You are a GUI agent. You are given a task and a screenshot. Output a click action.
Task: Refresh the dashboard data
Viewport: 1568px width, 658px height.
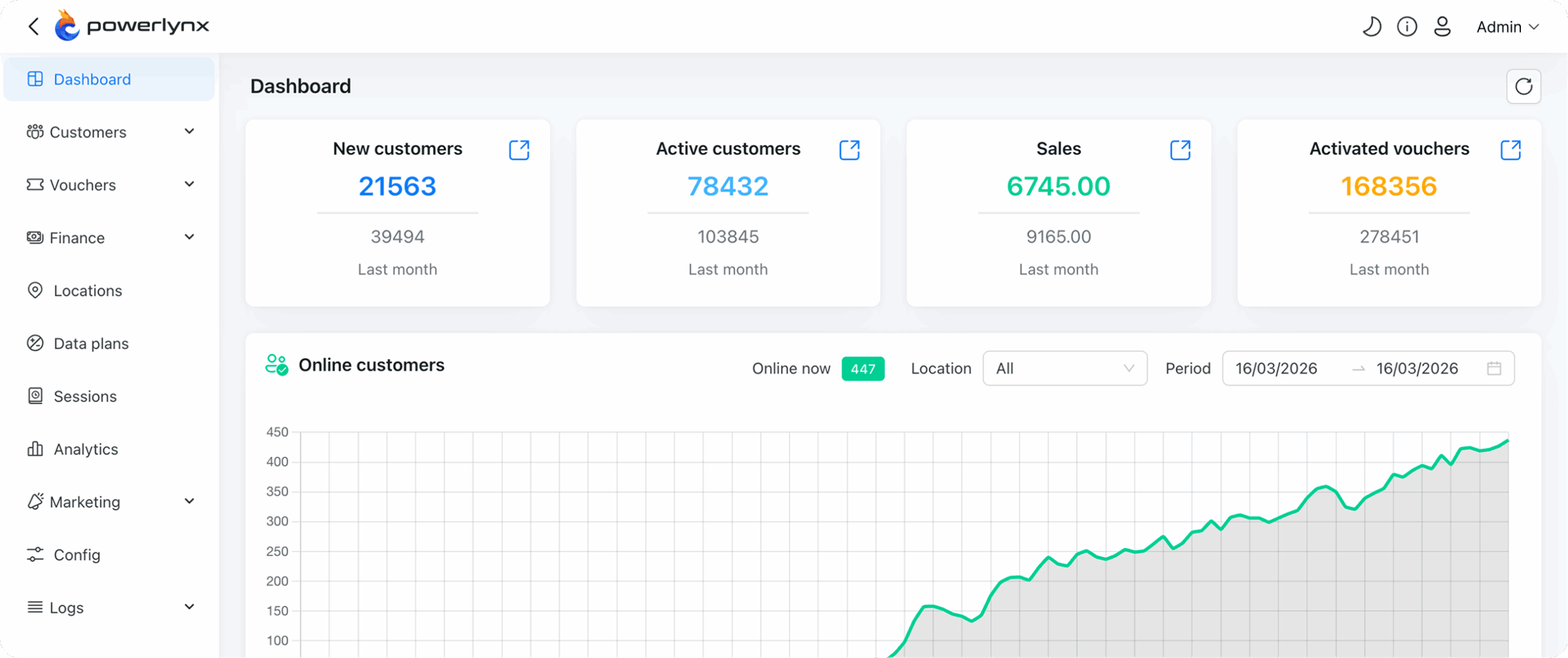1523,86
